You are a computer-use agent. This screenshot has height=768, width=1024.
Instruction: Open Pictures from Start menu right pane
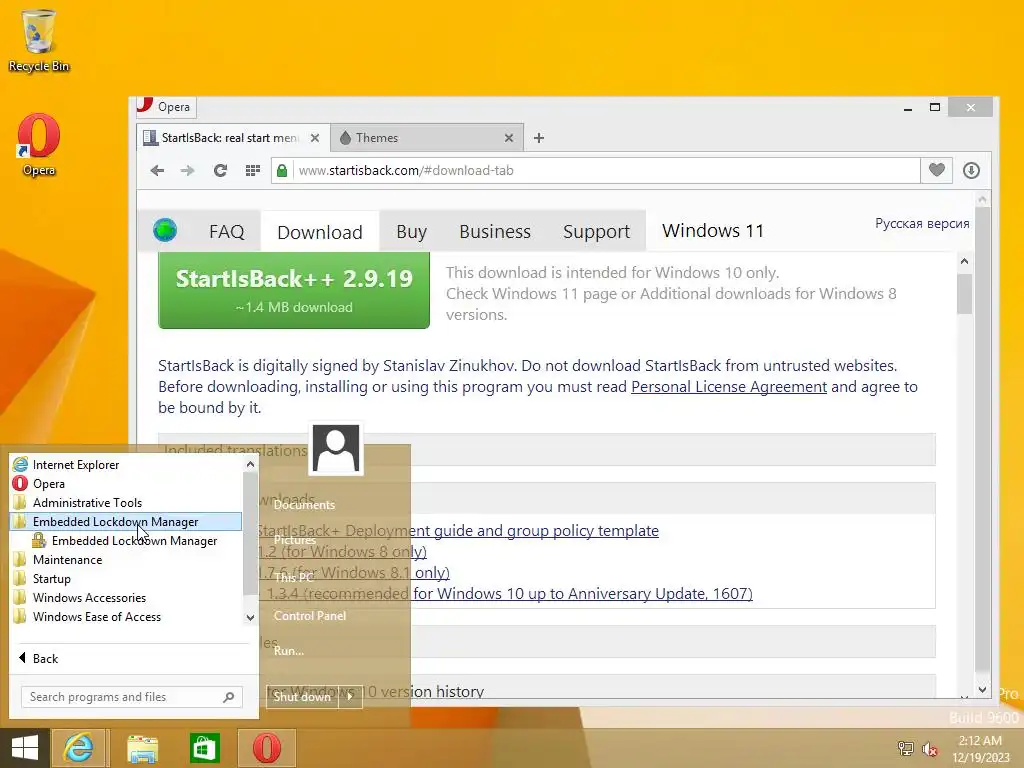(295, 539)
